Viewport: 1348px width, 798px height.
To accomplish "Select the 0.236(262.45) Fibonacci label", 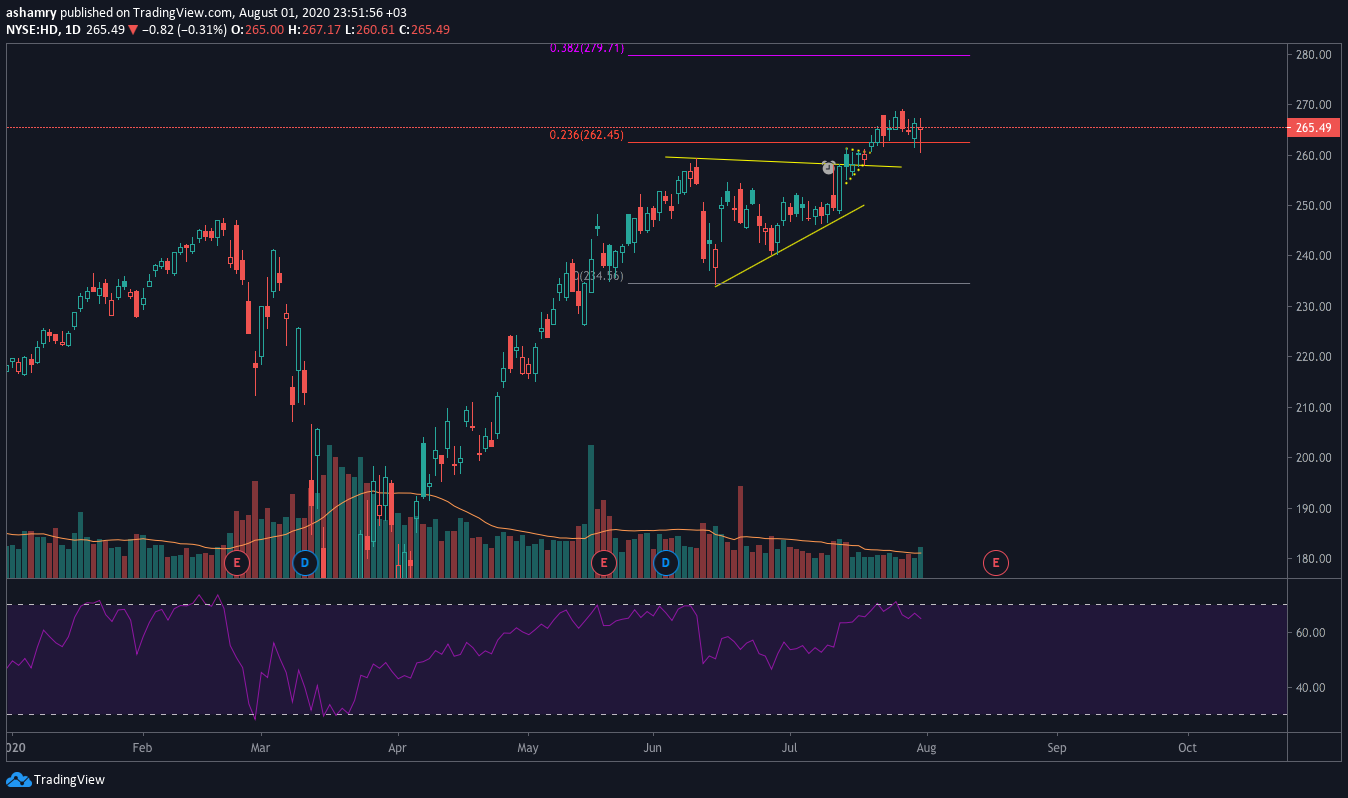I will coord(587,135).
